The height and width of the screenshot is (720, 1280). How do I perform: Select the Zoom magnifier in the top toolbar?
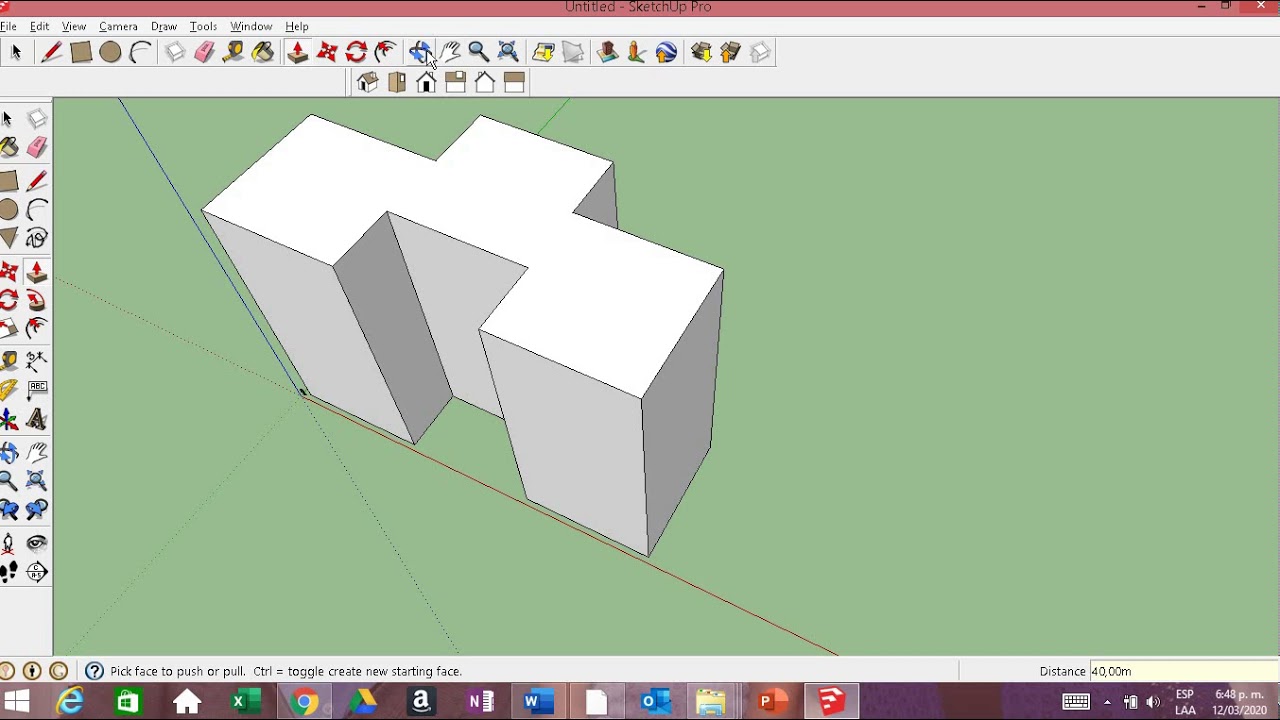coord(478,52)
